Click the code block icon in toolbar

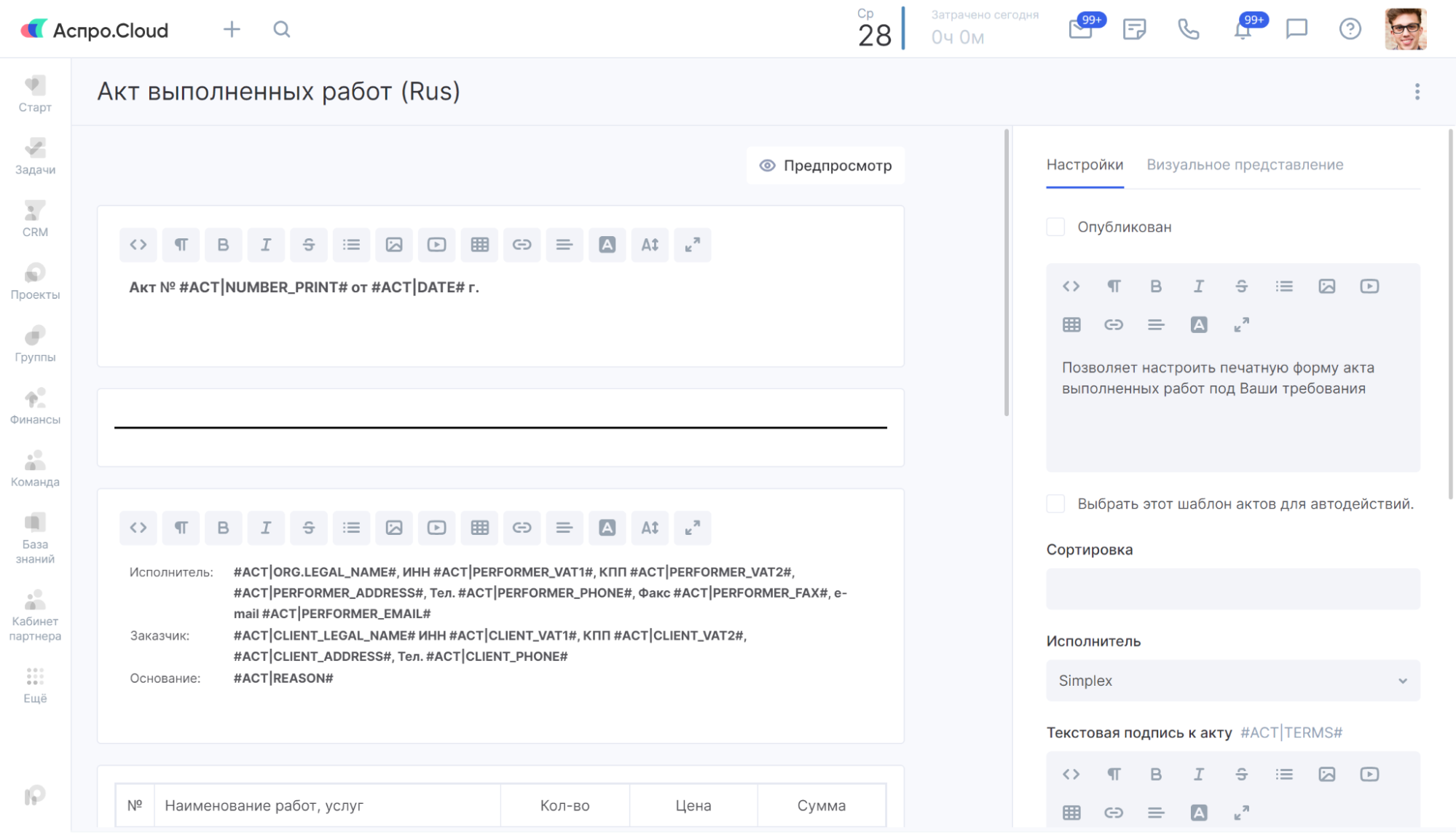click(x=138, y=244)
